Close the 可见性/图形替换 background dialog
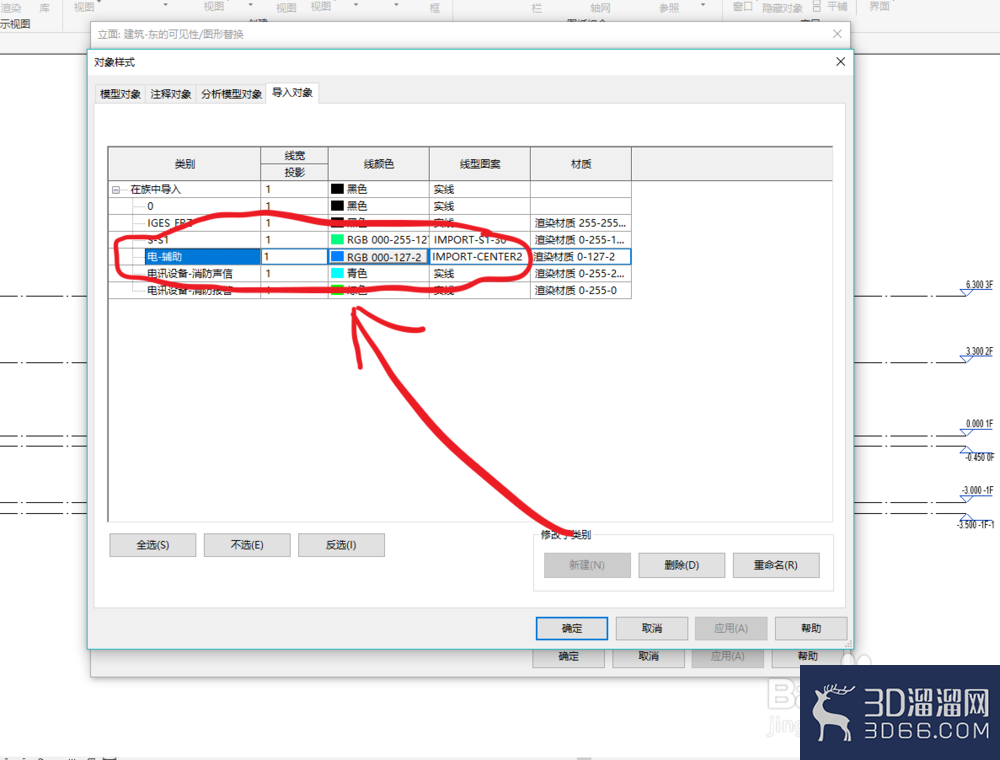The height and width of the screenshot is (760, 1000). pos(837,34)
